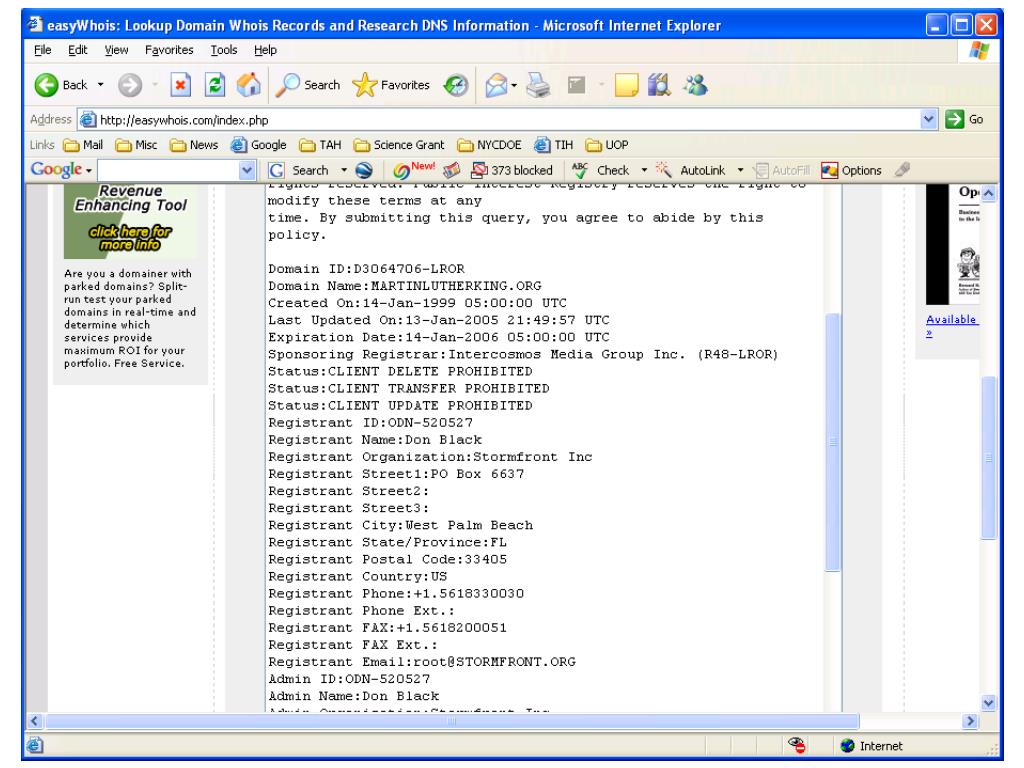
Task: Click the Domain Name:MARTINLUTHERKING.ORG line
Action: pyautogui.click(x=405, y=286)
